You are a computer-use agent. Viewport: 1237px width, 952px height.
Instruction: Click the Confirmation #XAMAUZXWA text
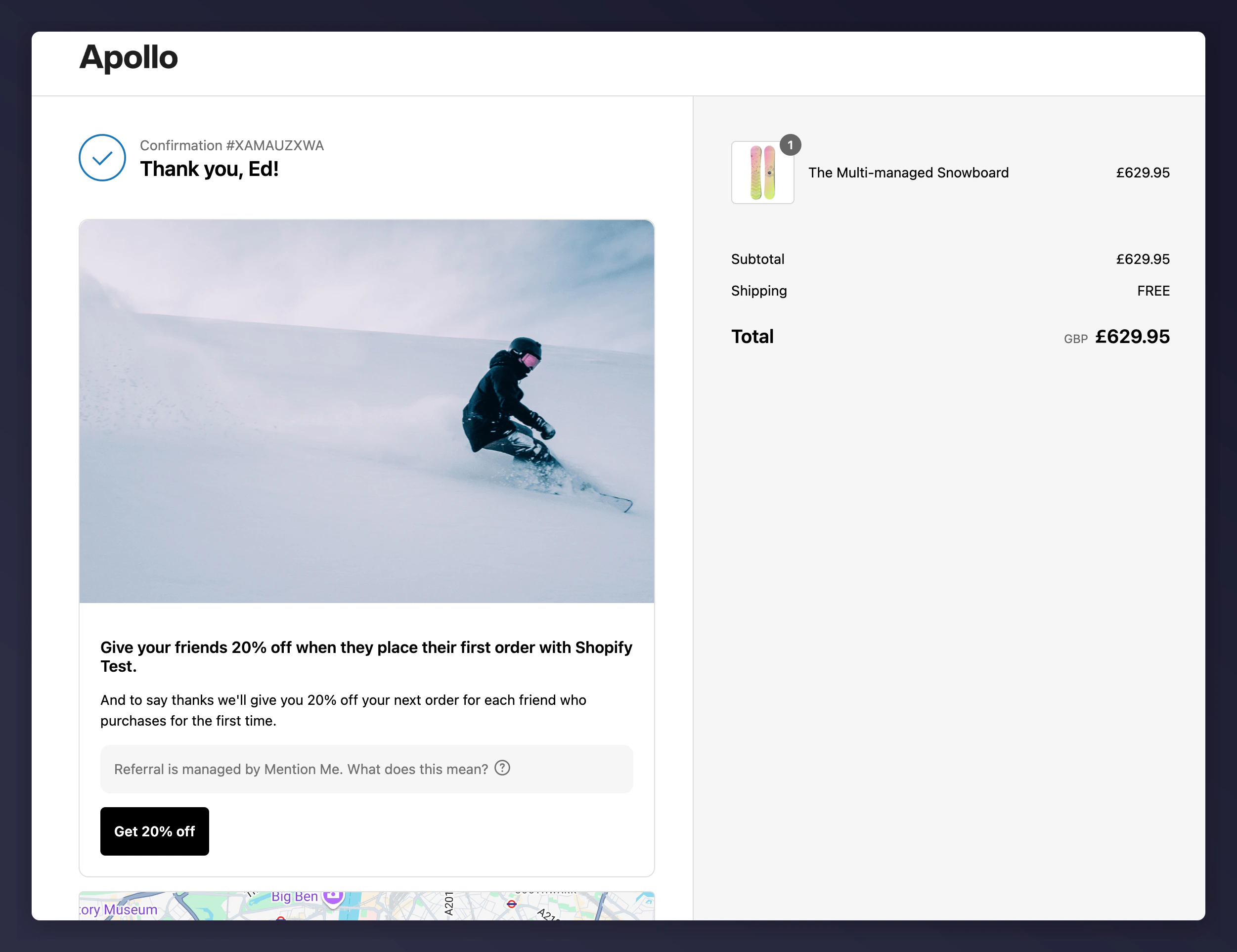[232, 145]
